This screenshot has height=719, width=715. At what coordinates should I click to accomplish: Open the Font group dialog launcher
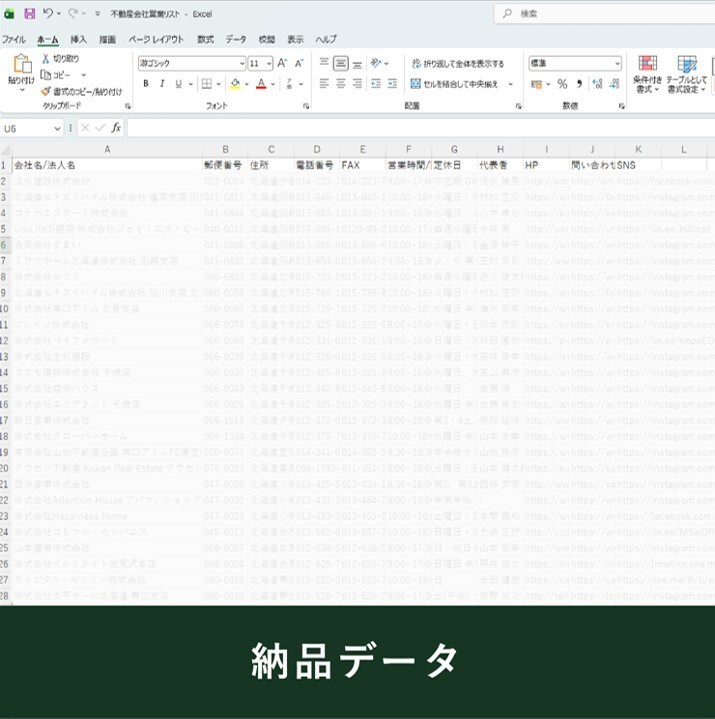pos(306,106)
